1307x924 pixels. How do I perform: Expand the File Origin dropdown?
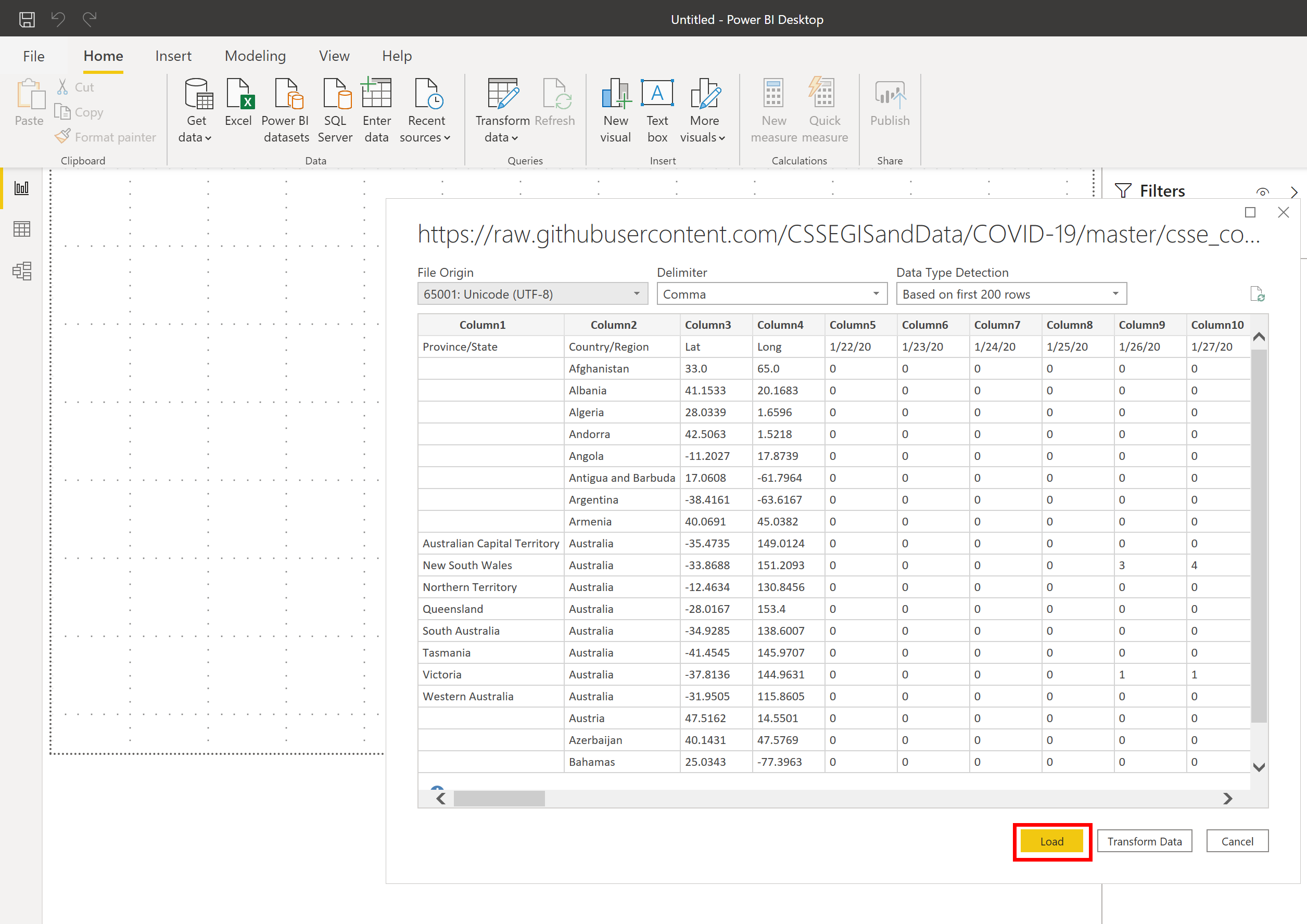533,294
